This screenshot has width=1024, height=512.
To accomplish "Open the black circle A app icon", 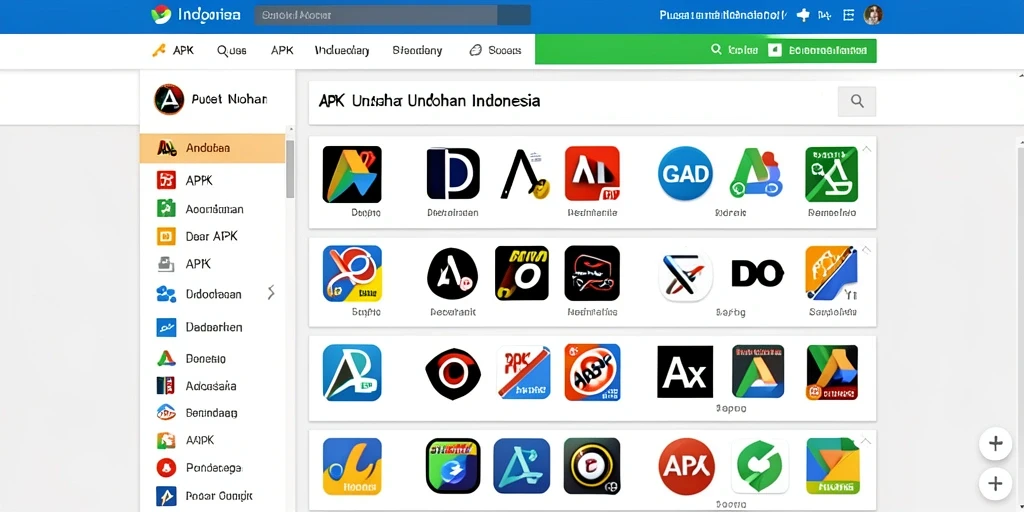I will click(453, 273).
